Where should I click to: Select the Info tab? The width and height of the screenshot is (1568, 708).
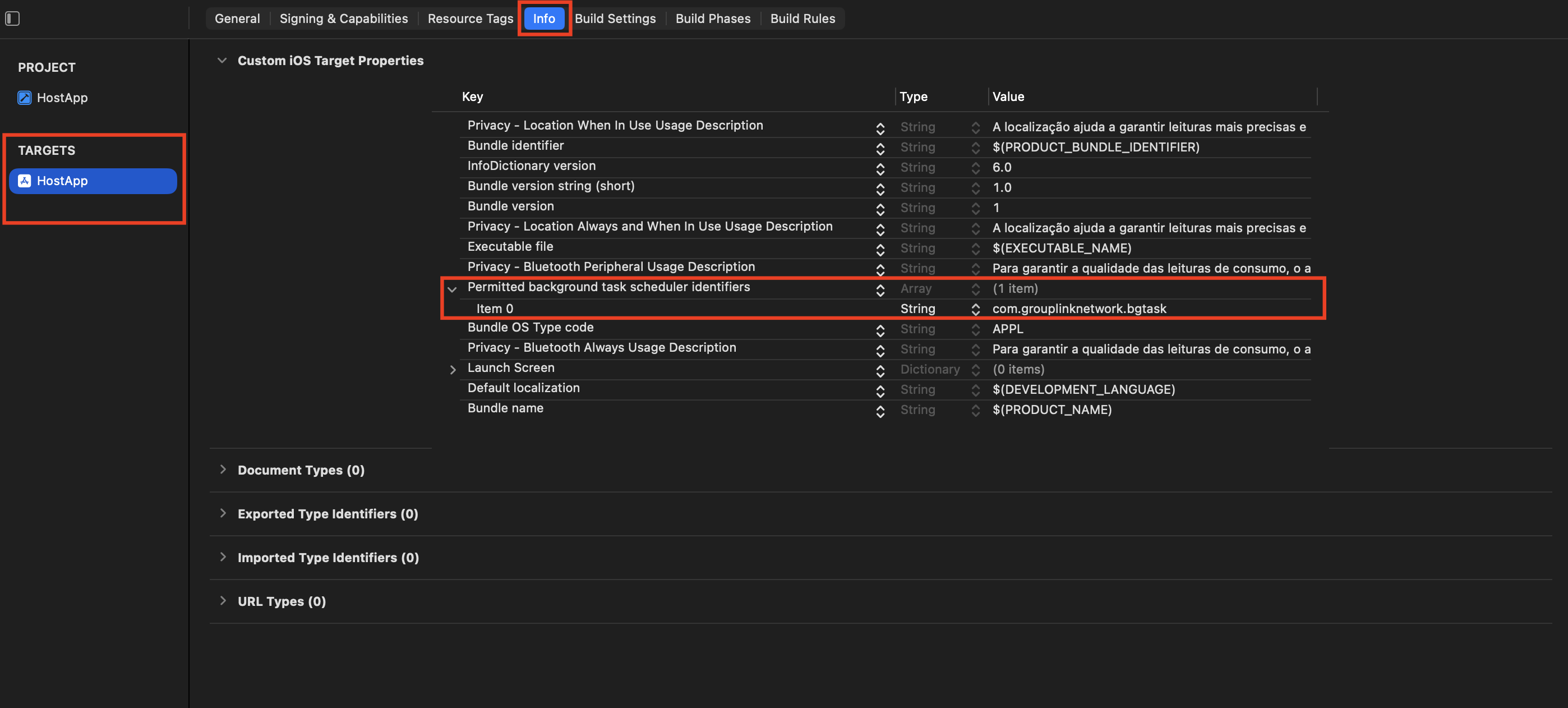544,19
